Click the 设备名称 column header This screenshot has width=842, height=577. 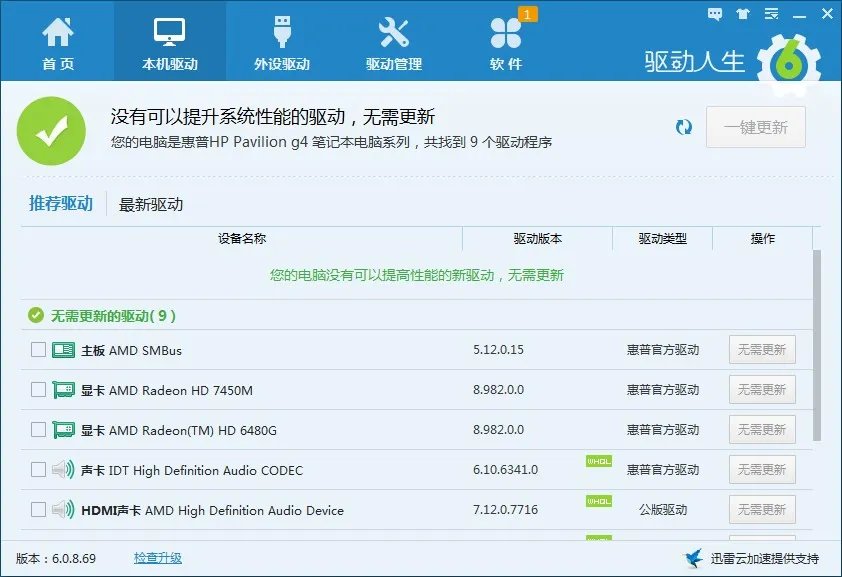click(x=242, y=238)
